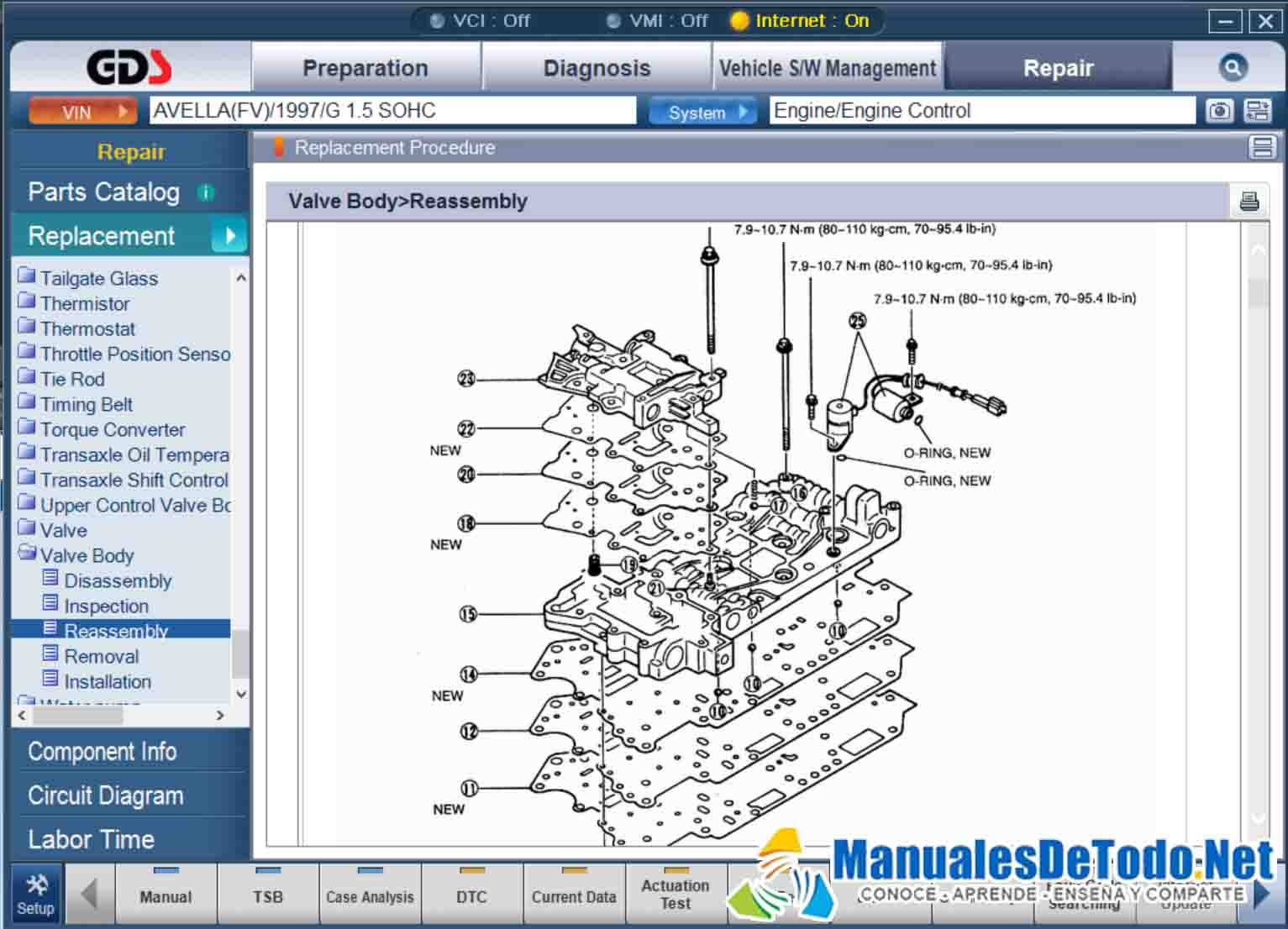
Task: Click tree horizontal scroll right arrow
Action: [220, 716]
